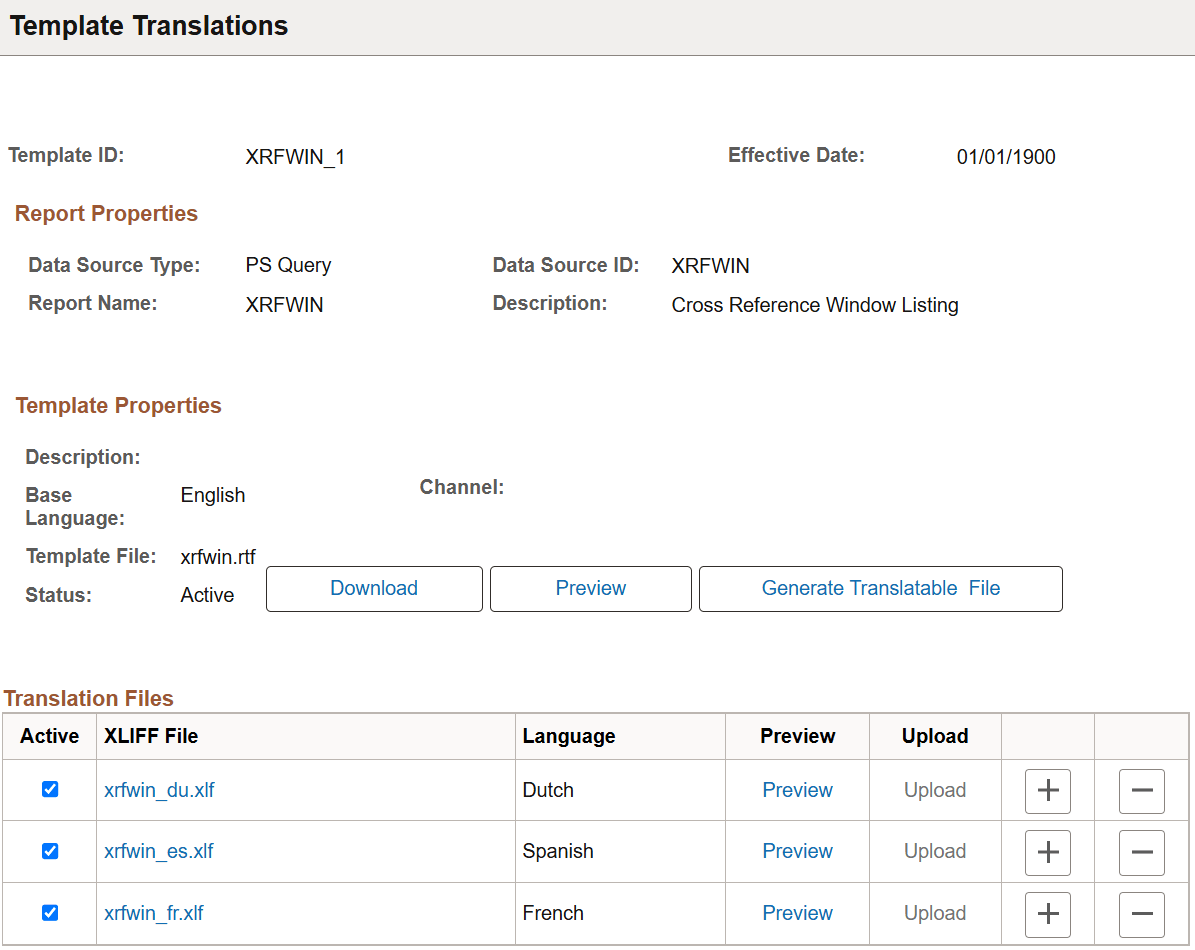
Task: Remove the French translation row
Action: (1141, 913)
